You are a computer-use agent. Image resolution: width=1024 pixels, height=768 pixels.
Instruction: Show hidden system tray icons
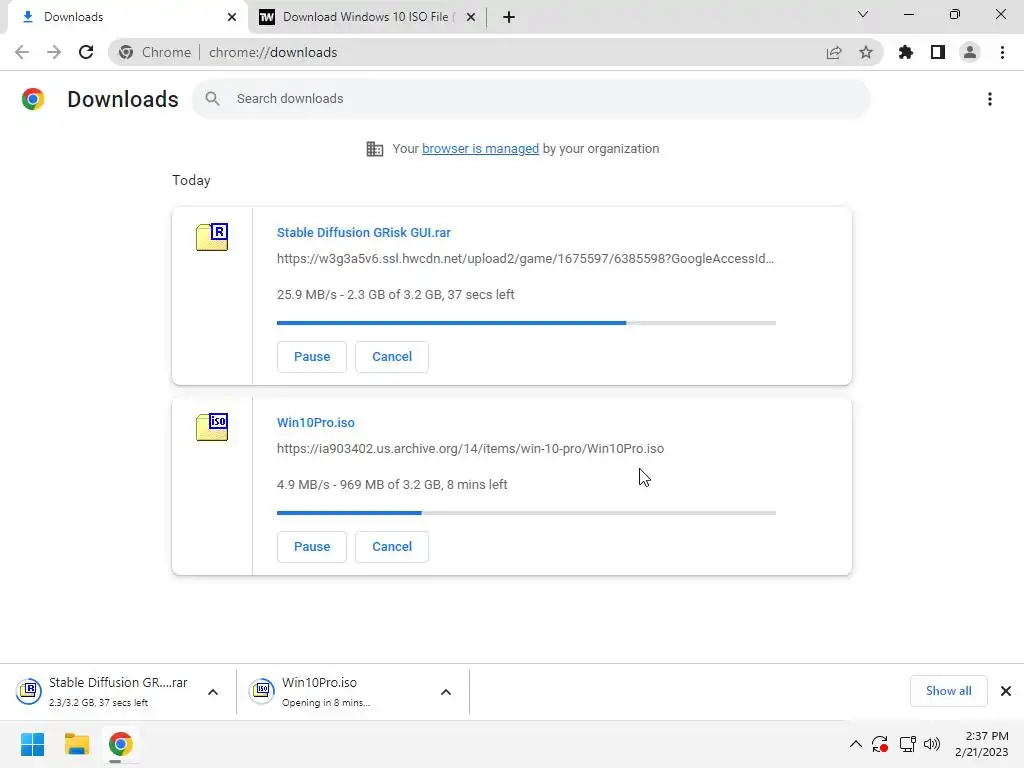tap(856, 744)
